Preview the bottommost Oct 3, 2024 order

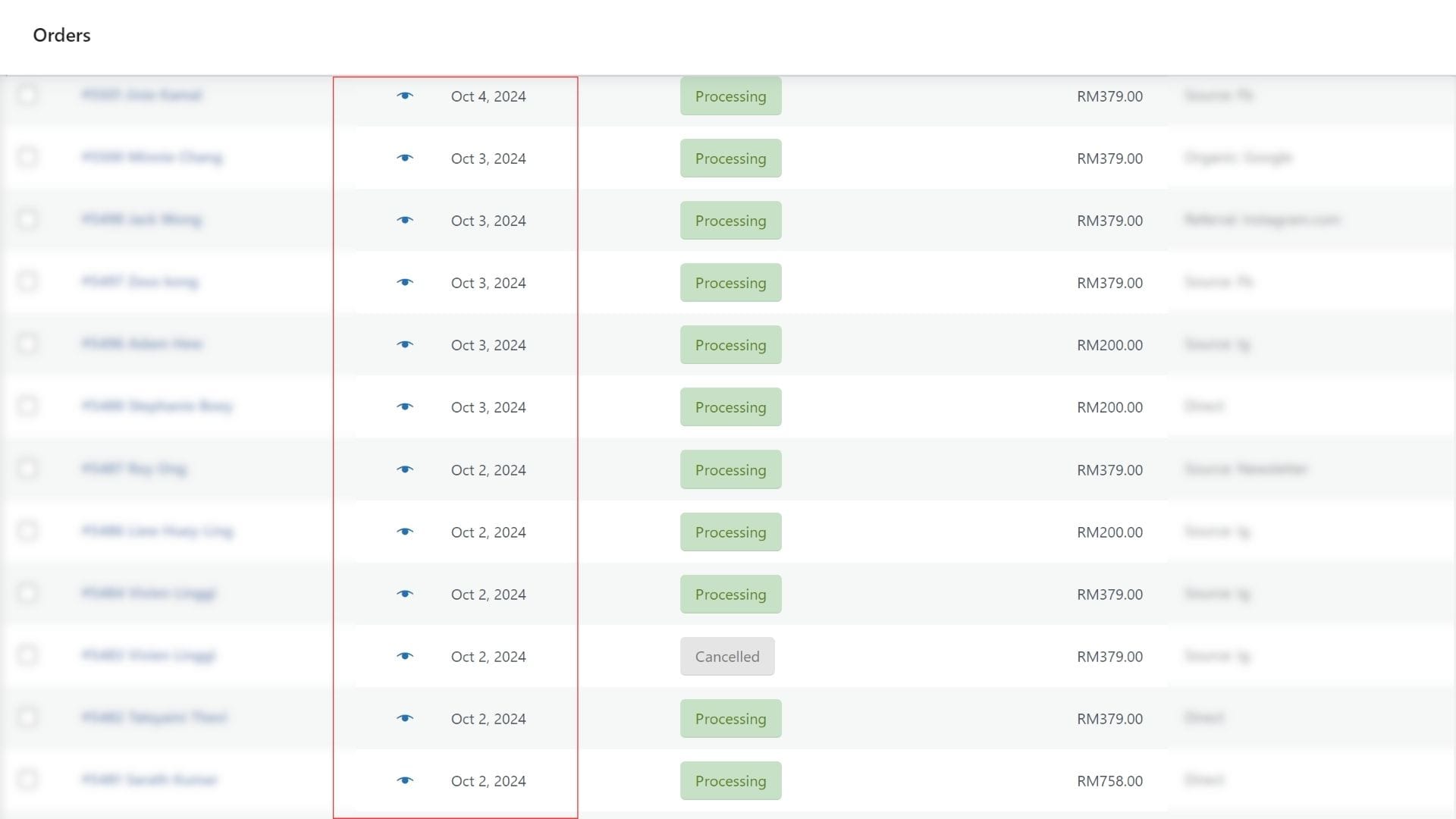405,406
